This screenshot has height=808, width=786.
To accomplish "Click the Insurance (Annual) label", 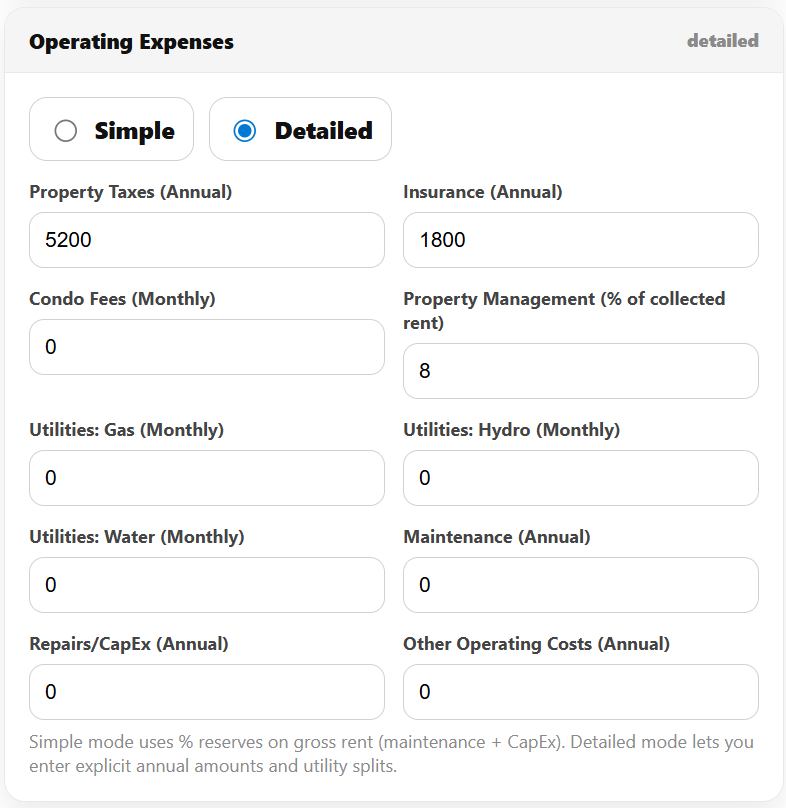I will [x=483, y=192].
